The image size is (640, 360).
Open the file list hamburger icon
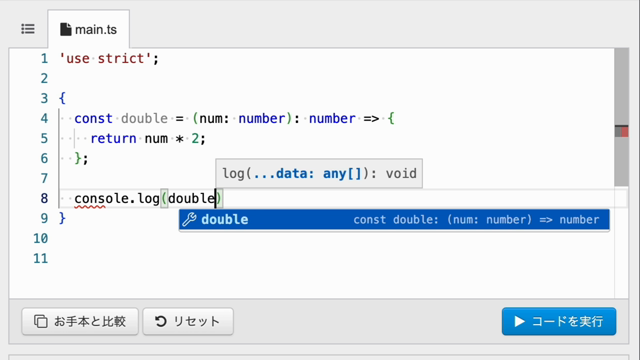pos(28,29)
